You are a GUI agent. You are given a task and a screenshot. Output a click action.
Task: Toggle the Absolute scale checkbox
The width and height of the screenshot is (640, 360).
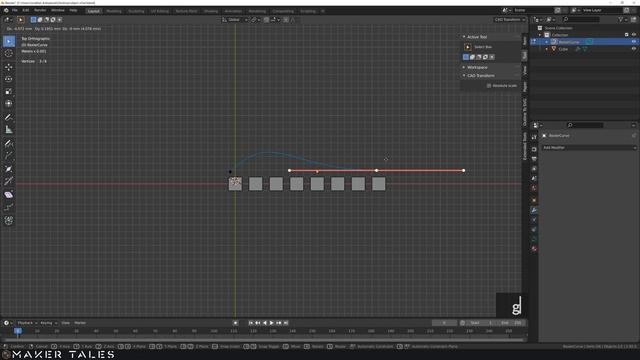[489, 86]
